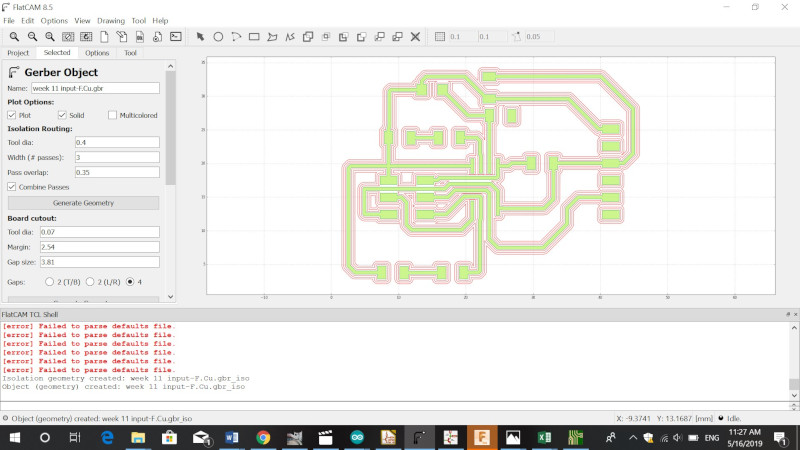Click the Polygon Union toolbar icon

308,37
